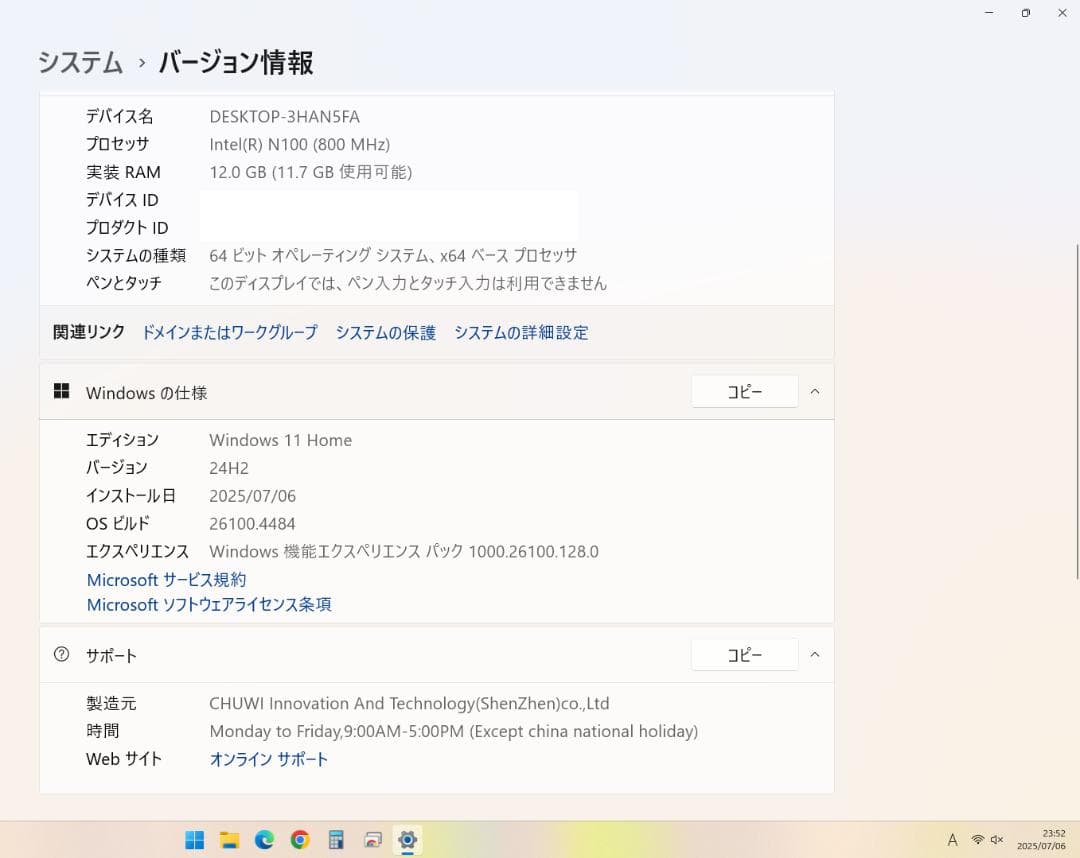The image size is (1080, 858).
Task: Open the Calculator app
Action: pyautogui.click(x=335, y=839)
